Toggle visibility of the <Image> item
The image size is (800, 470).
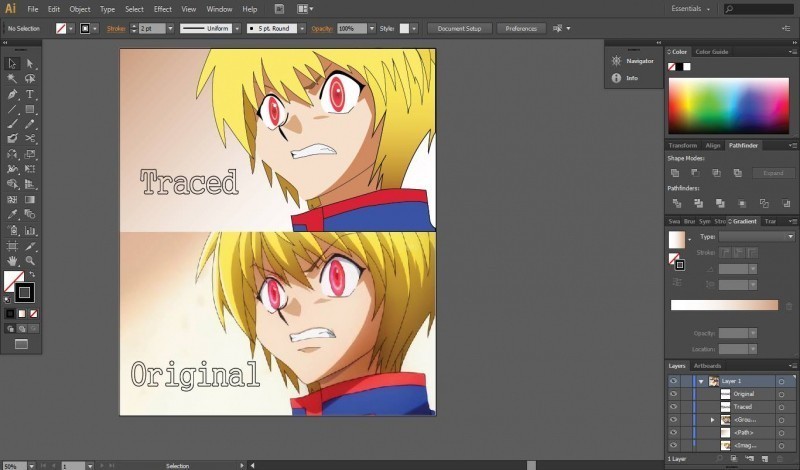pos(673,446)
